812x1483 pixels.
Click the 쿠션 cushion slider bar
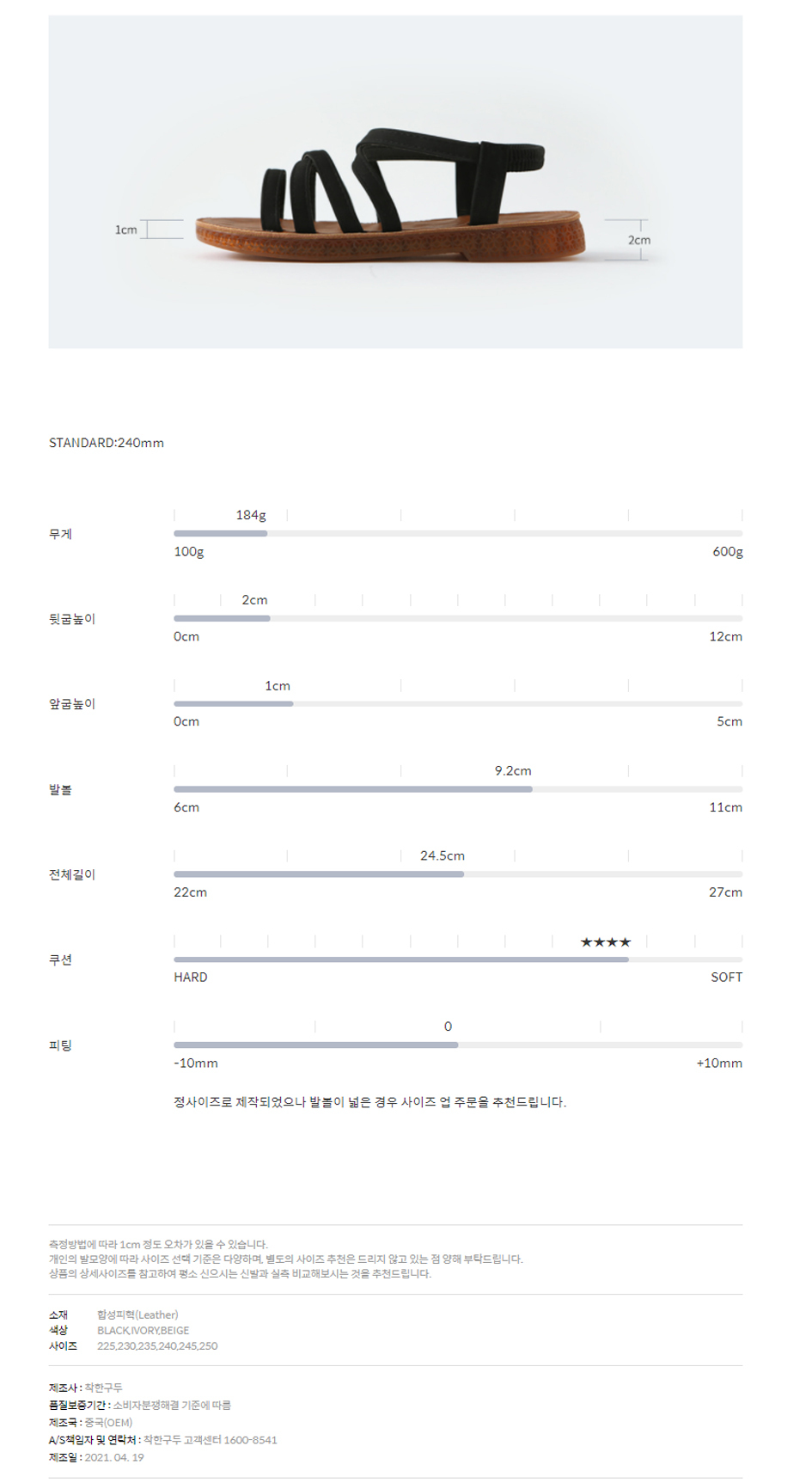[457, 959]
